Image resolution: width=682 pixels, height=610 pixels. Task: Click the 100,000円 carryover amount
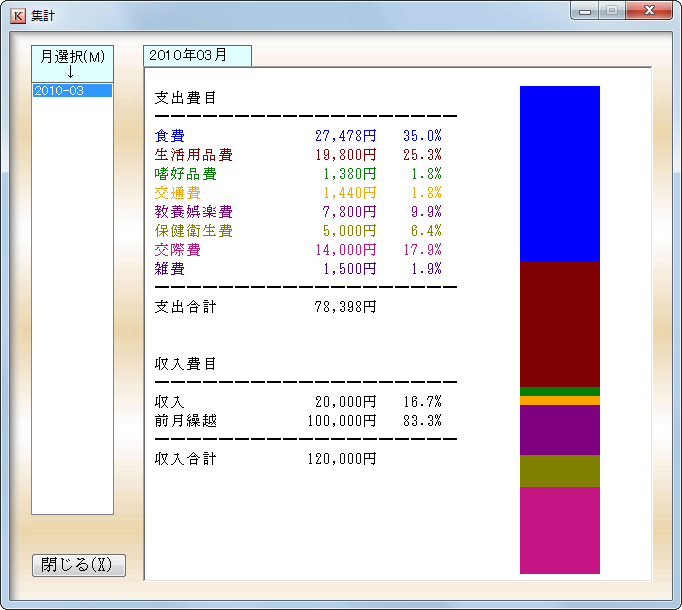[342, 421]
